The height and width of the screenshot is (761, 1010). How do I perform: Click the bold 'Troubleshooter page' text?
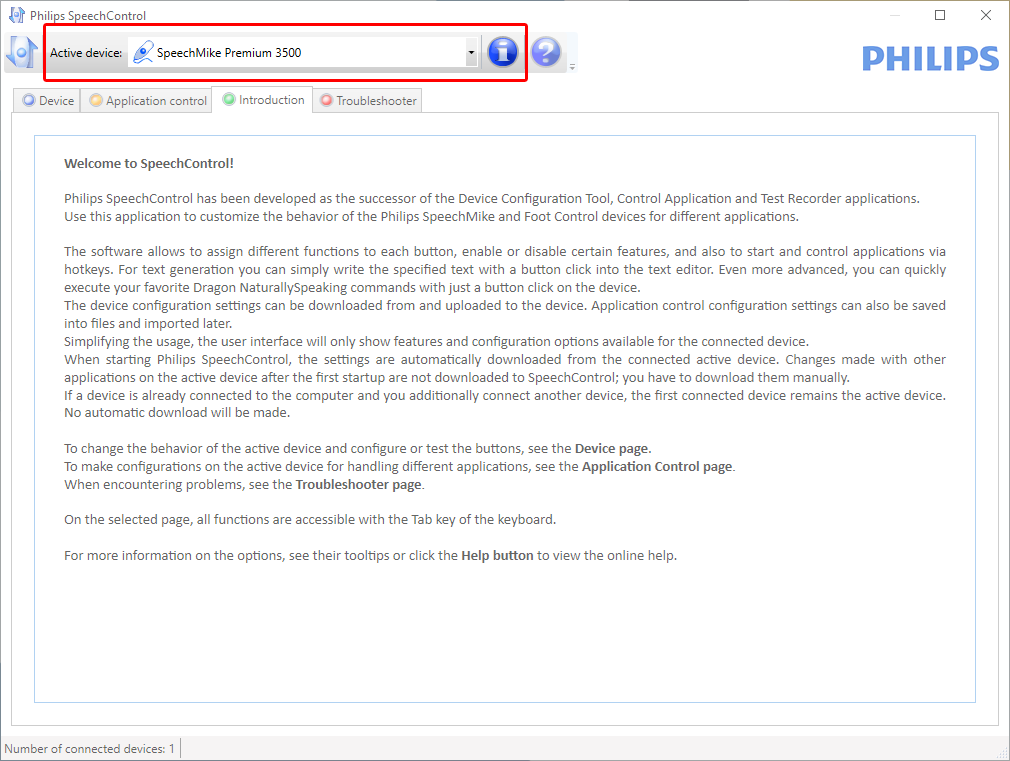coord(358,485)
